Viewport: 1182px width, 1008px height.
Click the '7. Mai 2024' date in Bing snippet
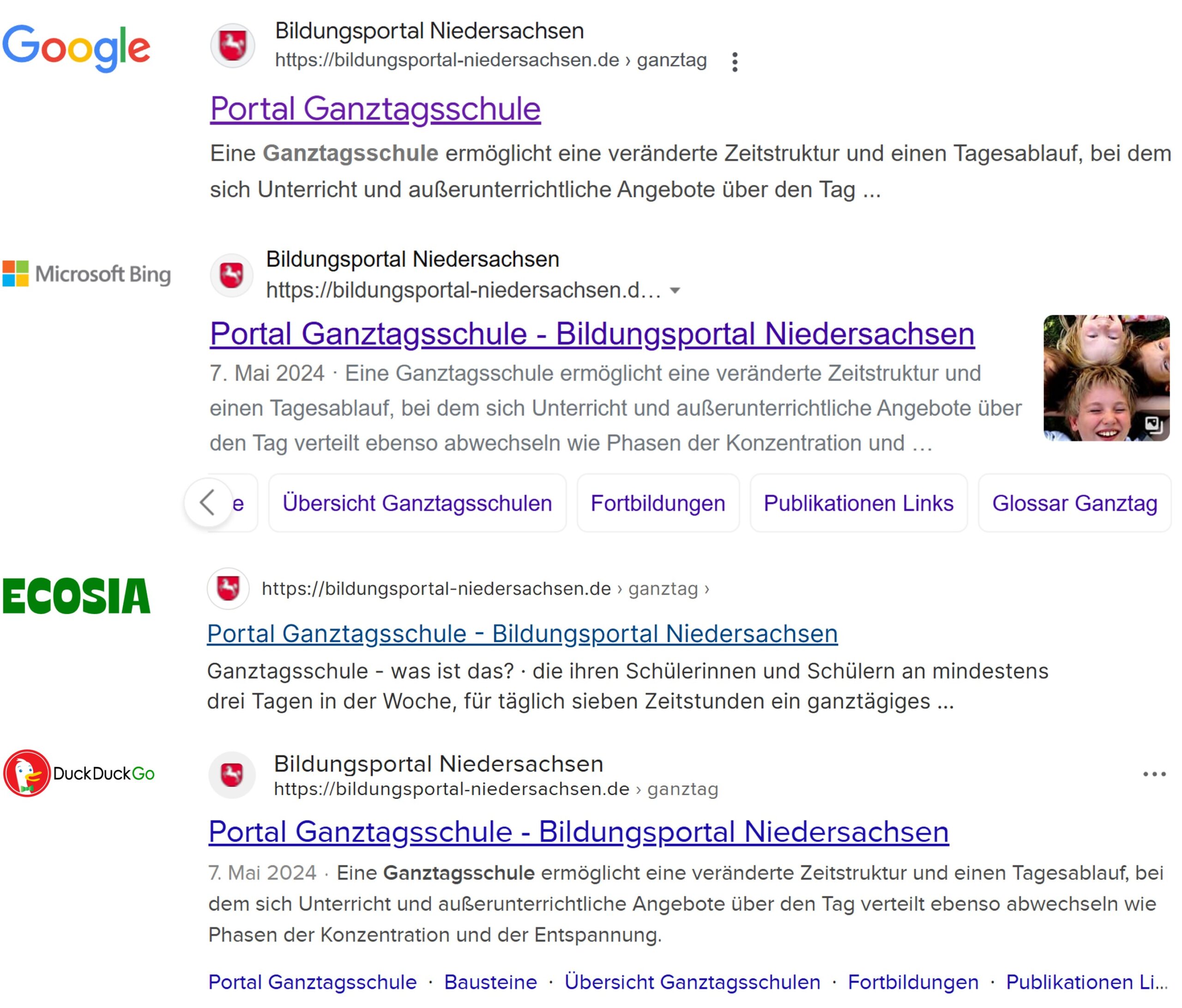[x=267, y=373]
